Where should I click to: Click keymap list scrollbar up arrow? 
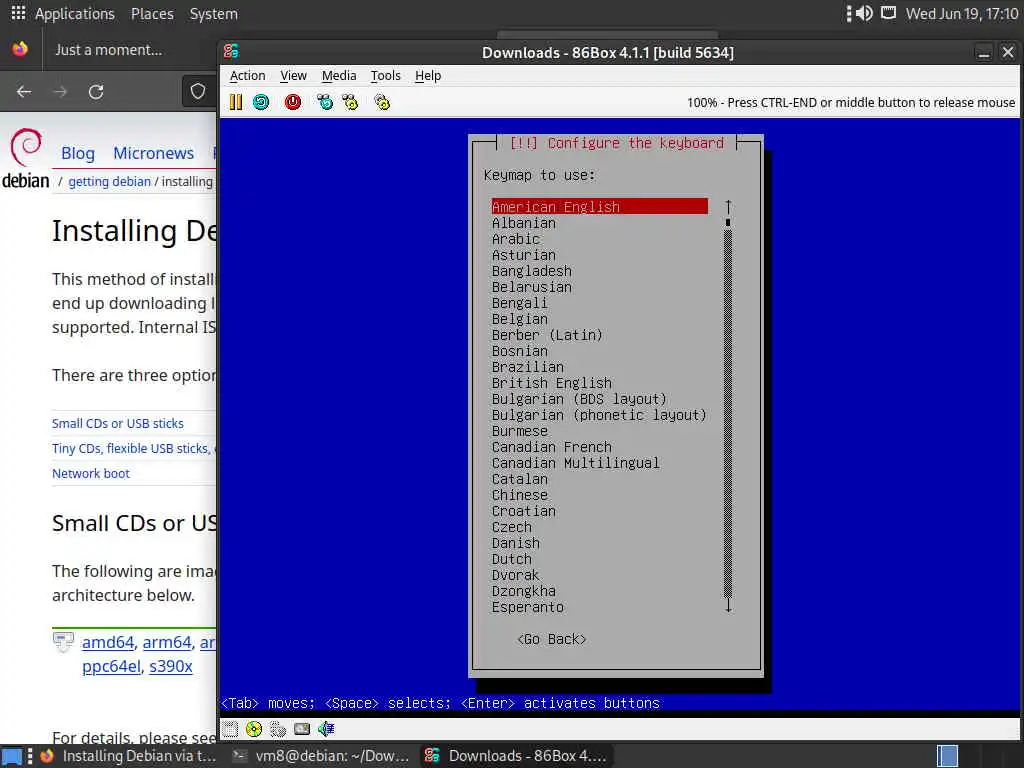click(728, 206)
